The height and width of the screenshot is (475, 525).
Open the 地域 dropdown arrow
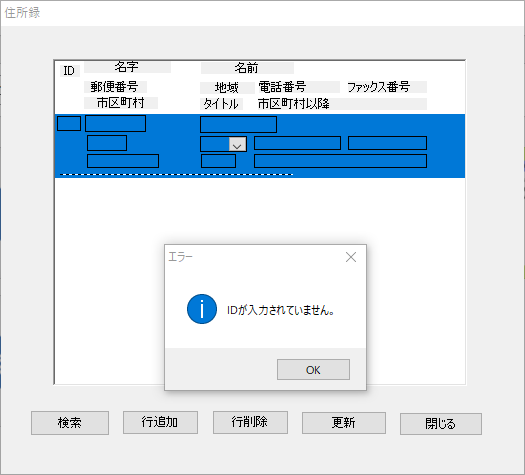click(x=237, y=144)
